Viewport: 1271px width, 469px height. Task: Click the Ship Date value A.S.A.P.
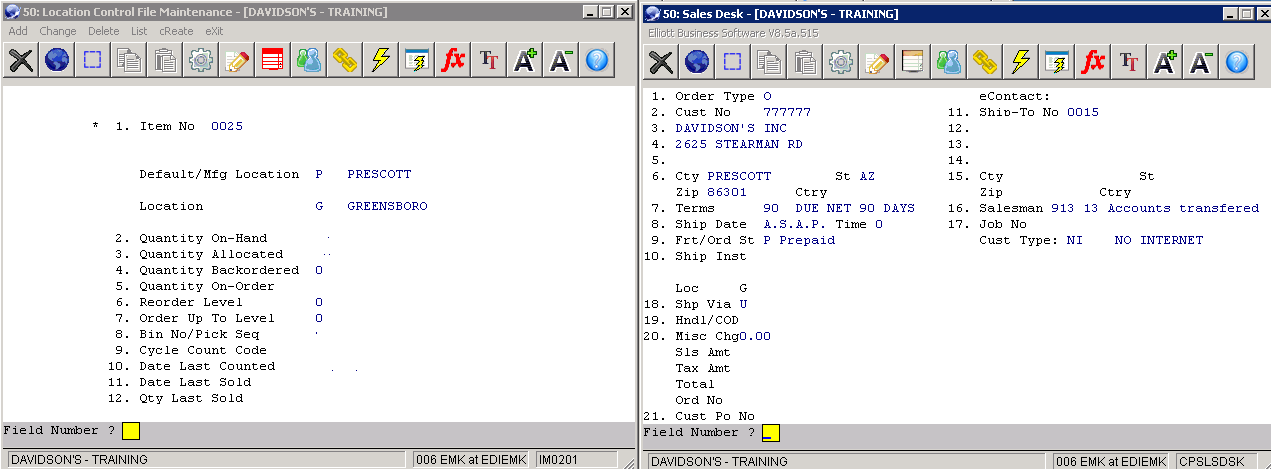point(795,224)
